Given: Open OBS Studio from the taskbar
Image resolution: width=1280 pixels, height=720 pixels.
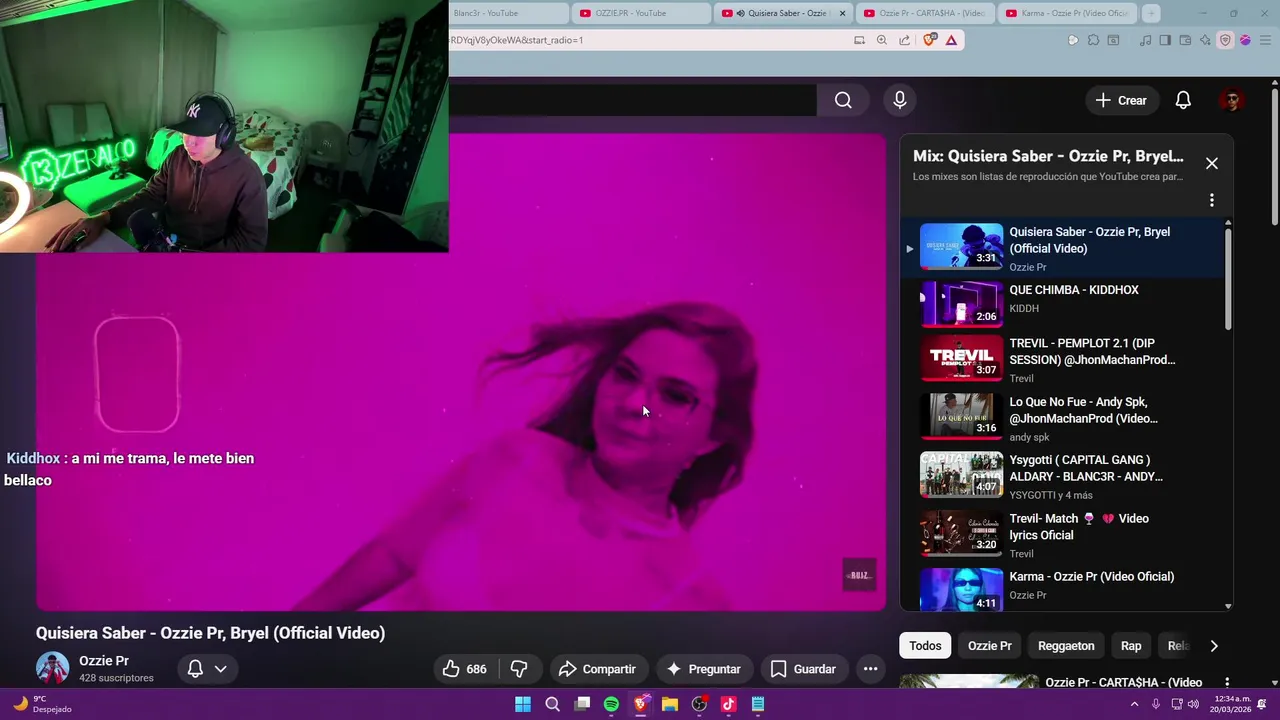Looking at the screenshot, I should [x=699, y=704].
